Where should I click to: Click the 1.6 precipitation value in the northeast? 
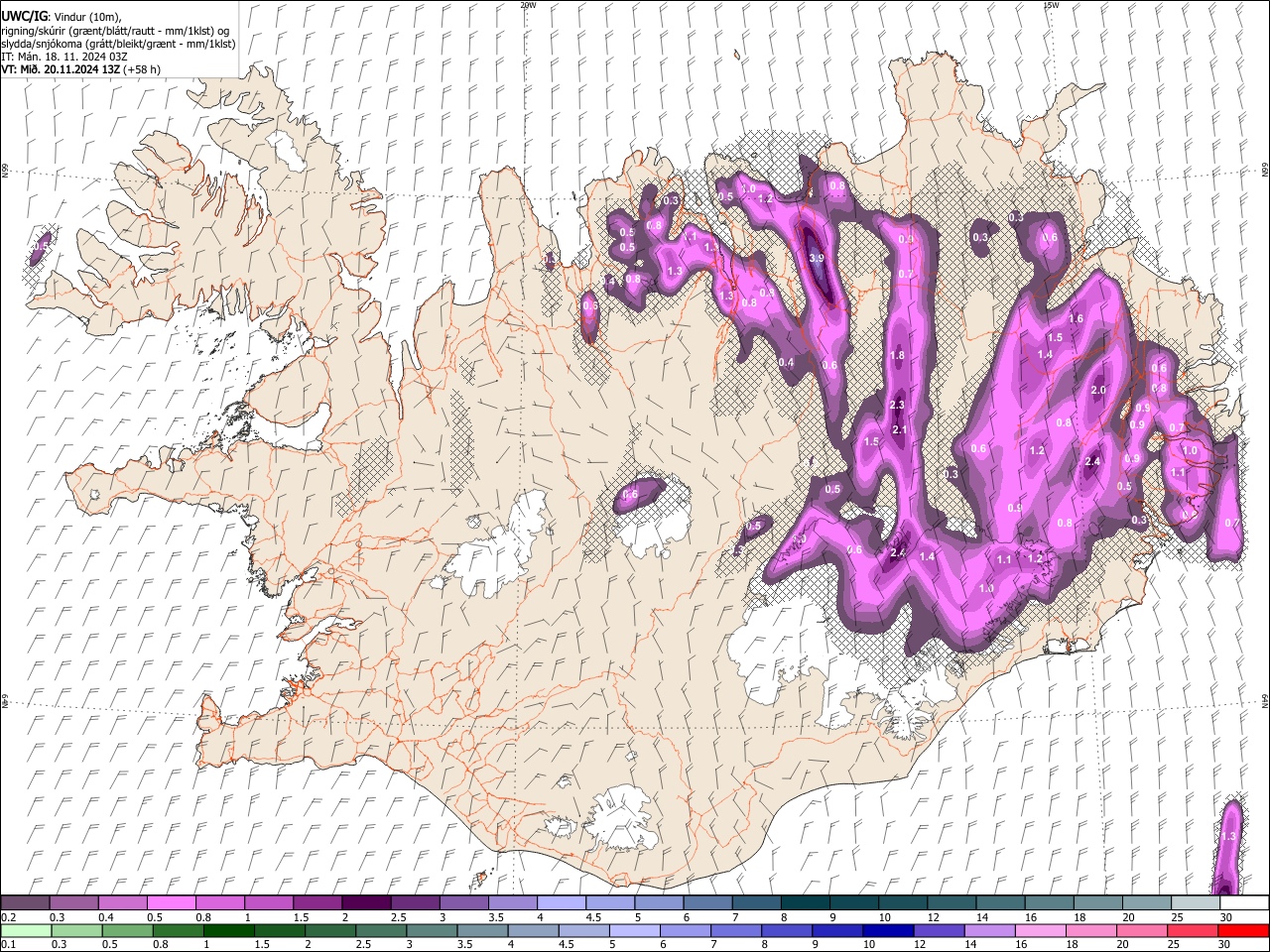[x=1077, y=319]
